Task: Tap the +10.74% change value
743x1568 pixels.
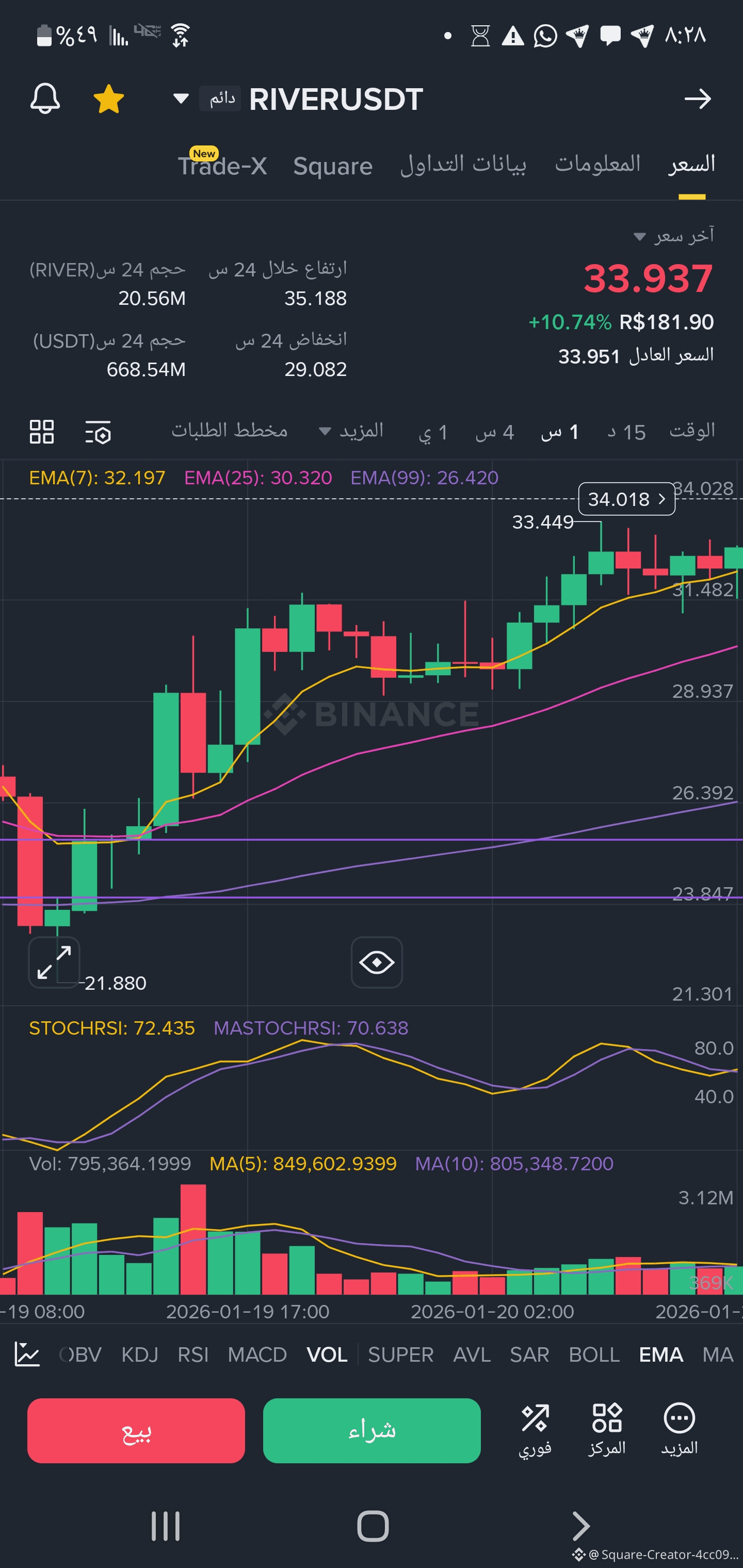Action: [x=570, y=322]
